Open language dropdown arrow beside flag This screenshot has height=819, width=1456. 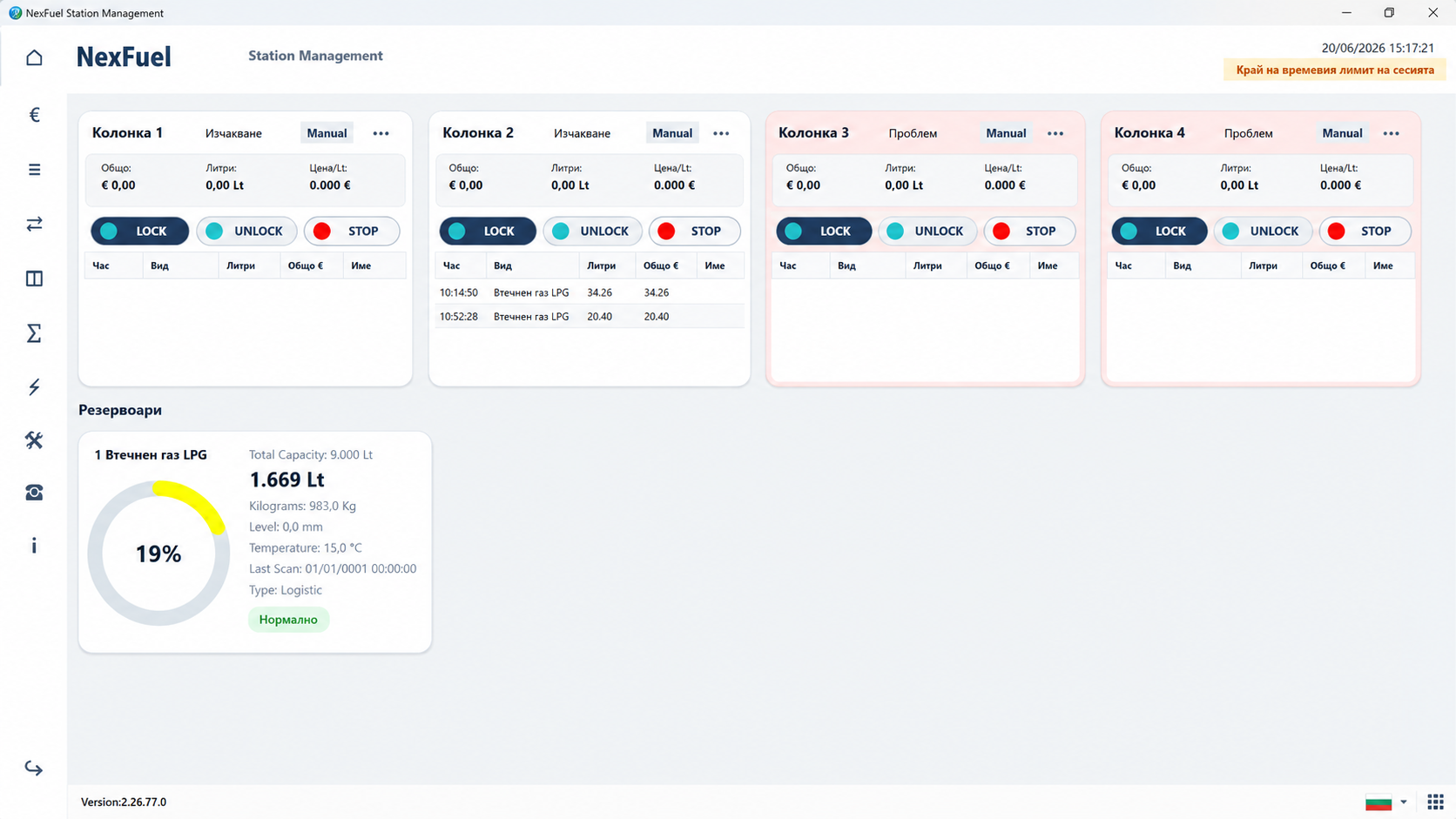pyautogui.click(x=1404, y=802)
